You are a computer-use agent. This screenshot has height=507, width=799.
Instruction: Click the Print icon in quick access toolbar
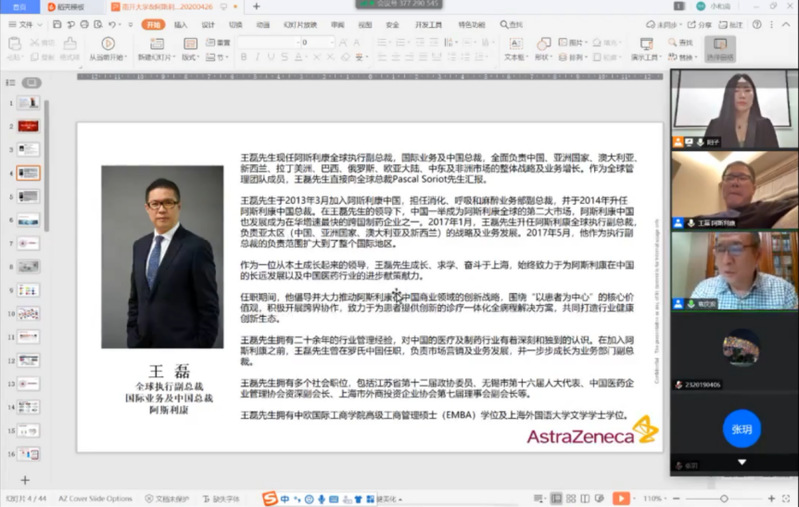(x=85, y=24)
